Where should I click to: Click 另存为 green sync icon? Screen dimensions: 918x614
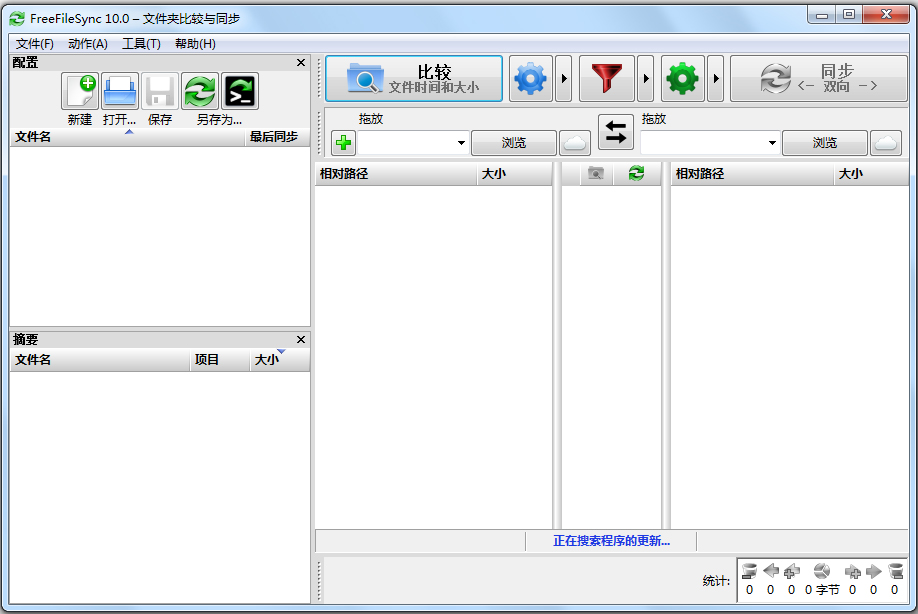click(200, 91)
